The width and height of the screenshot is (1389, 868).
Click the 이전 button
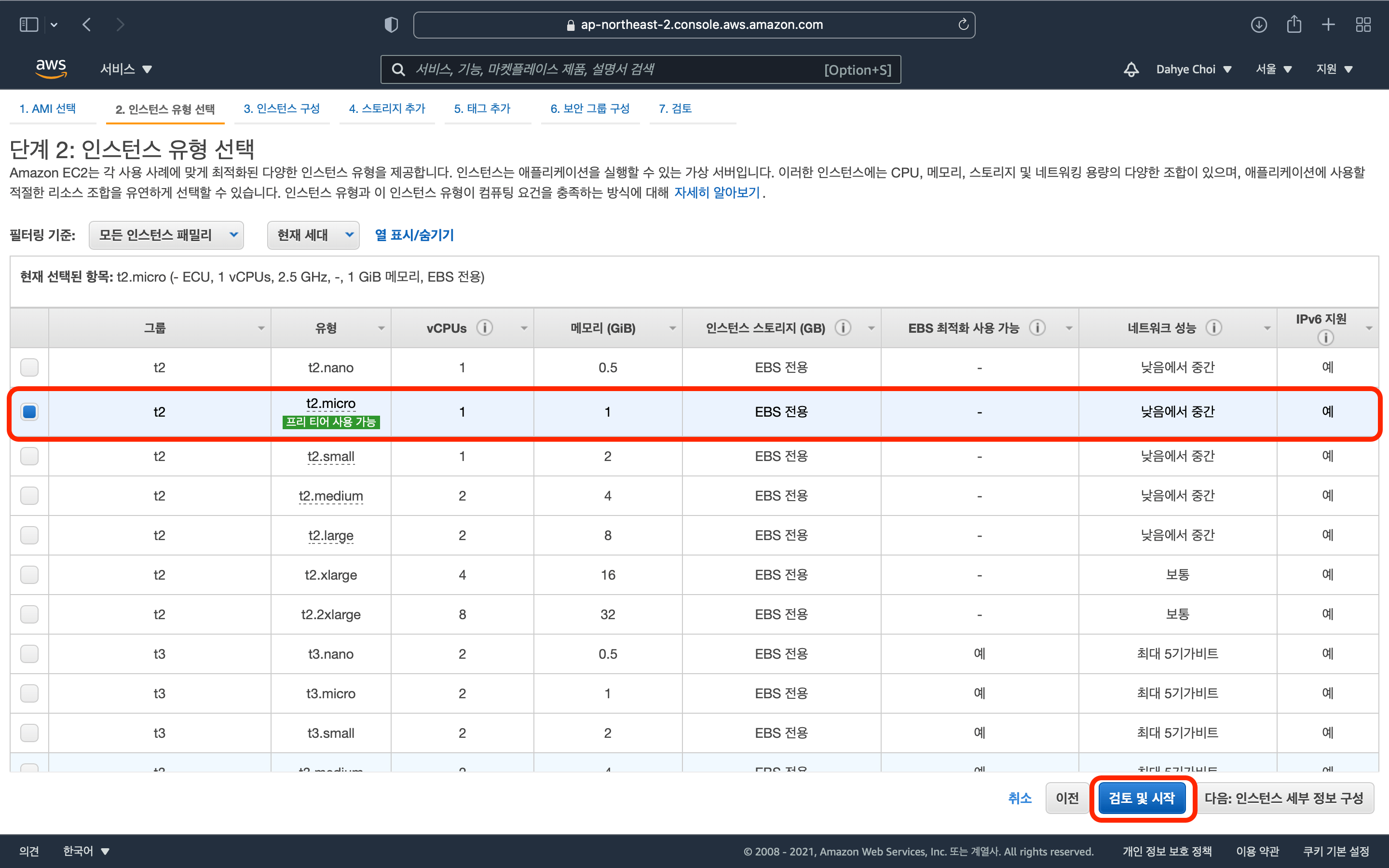pyautogui.click(x=1067, y=798)
